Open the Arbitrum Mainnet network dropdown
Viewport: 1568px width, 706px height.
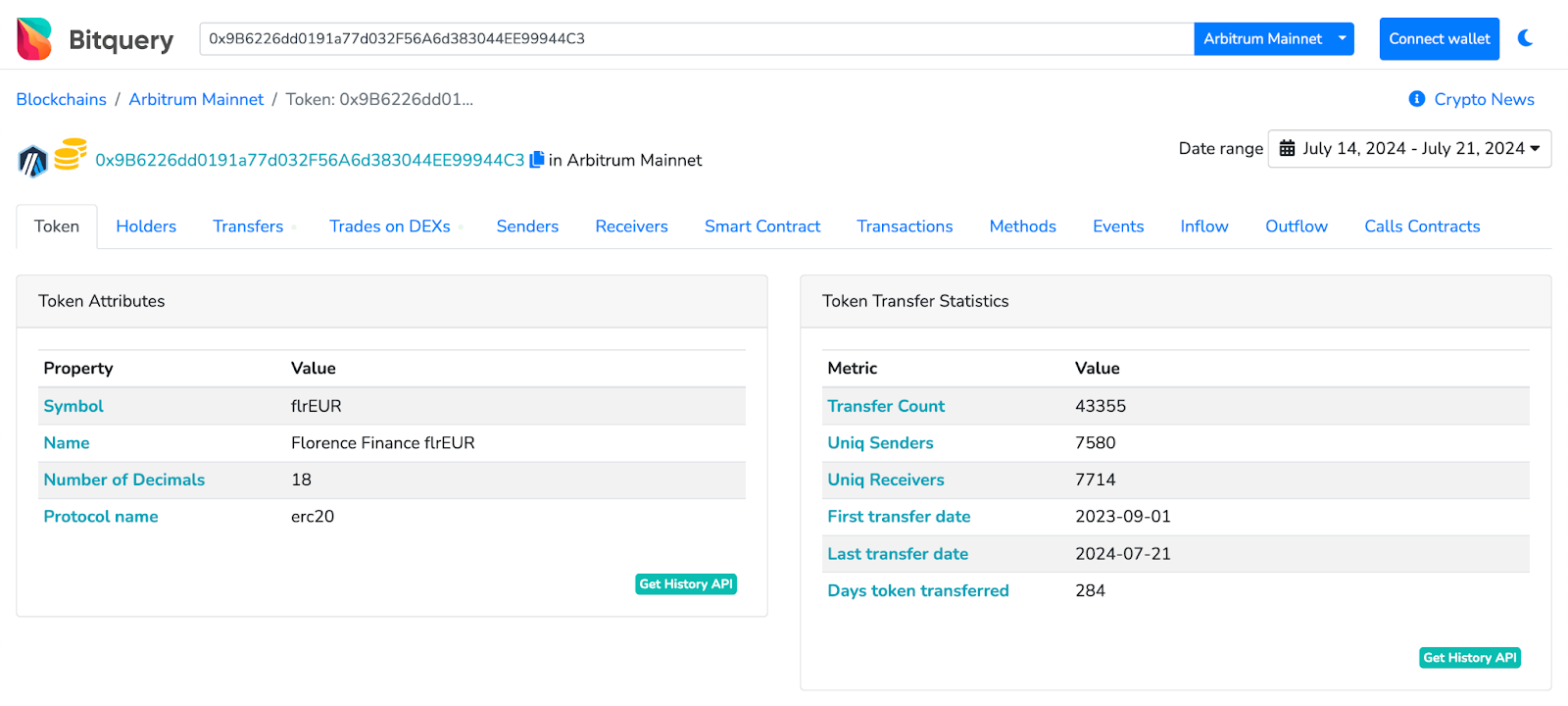click(1273, 39)
